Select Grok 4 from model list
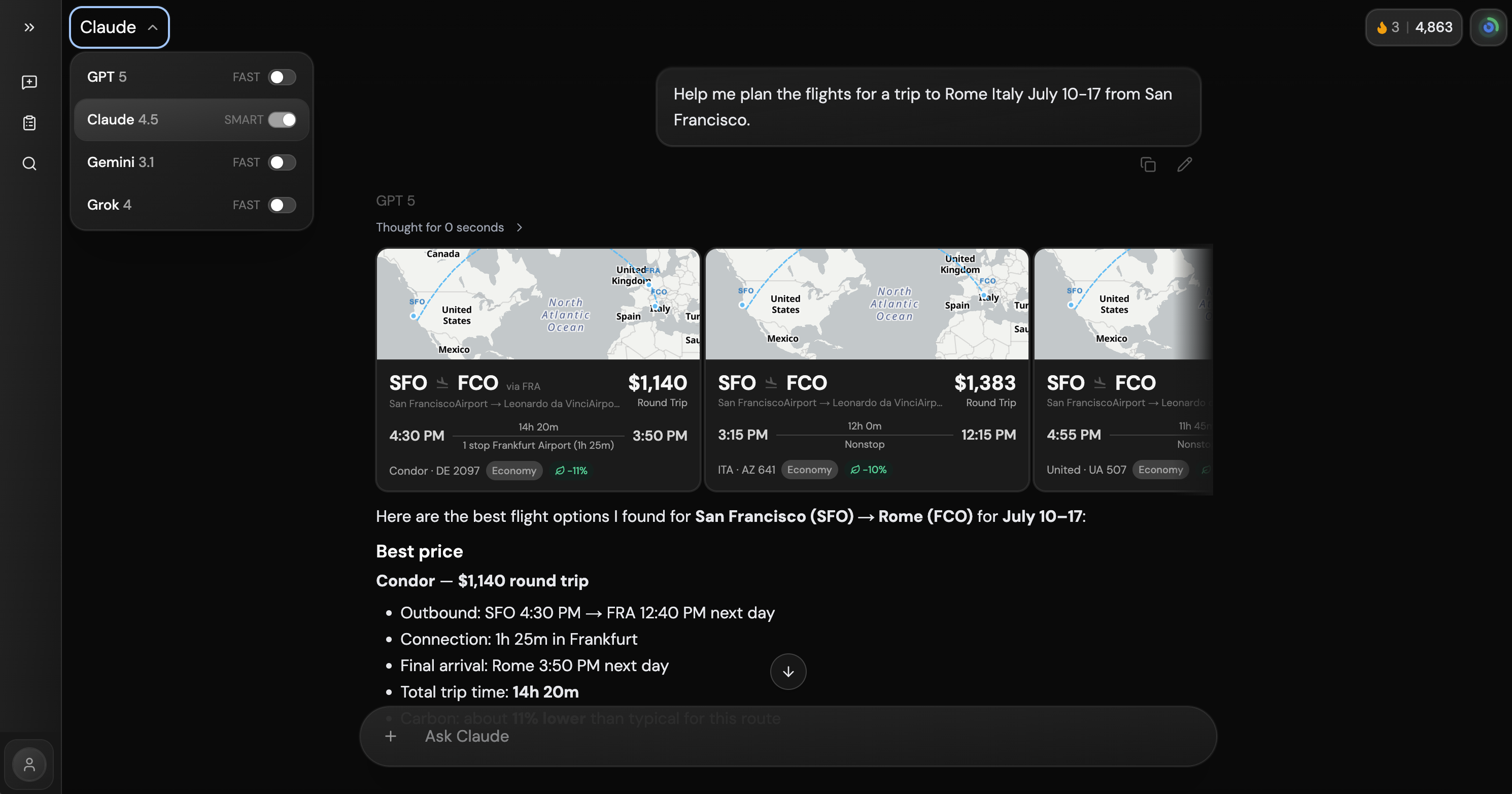The image size is (1512, 794). 191,205
